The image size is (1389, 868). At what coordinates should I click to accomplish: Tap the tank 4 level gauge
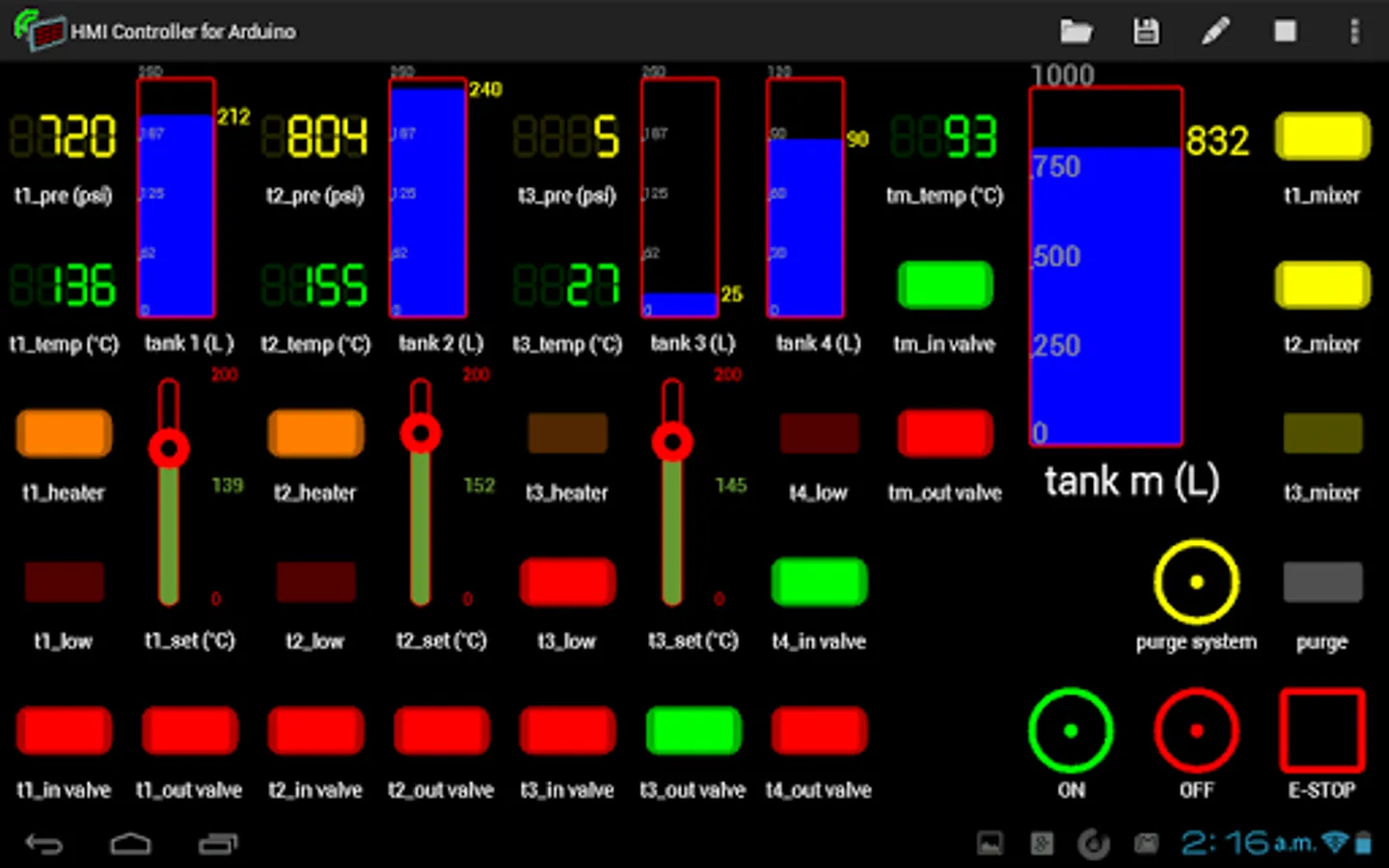(x=805, y=198)
